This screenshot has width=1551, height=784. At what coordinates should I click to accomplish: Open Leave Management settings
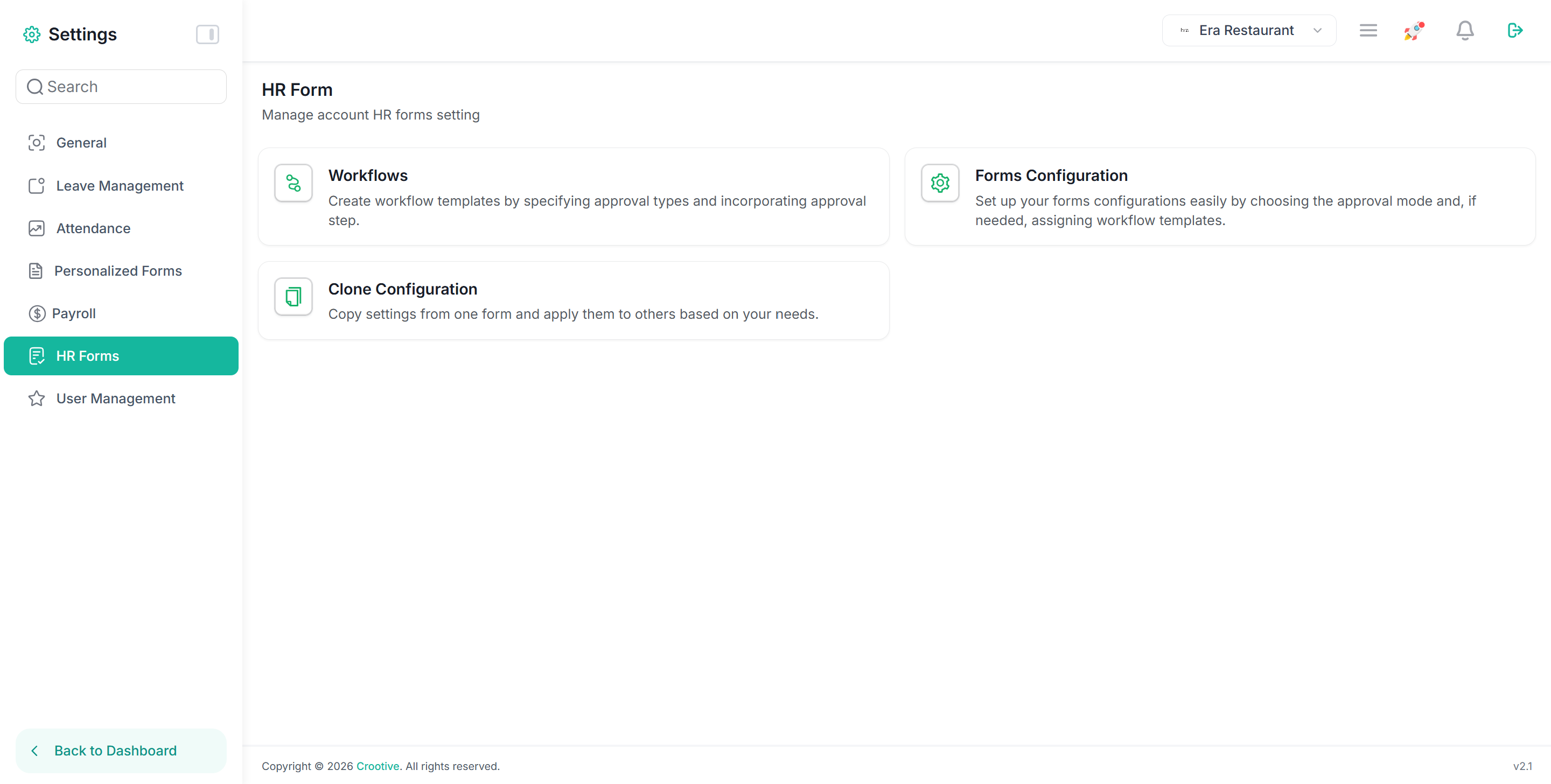tap(121, 185)
